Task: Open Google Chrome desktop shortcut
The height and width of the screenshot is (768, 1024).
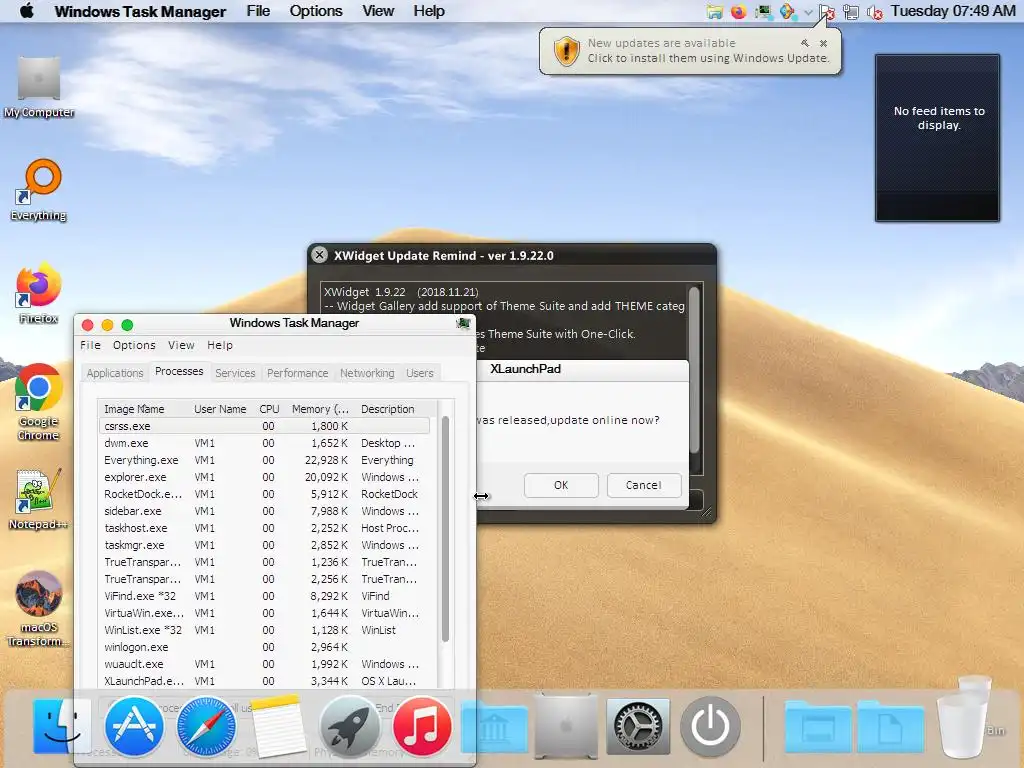Action: coord(39,403)
